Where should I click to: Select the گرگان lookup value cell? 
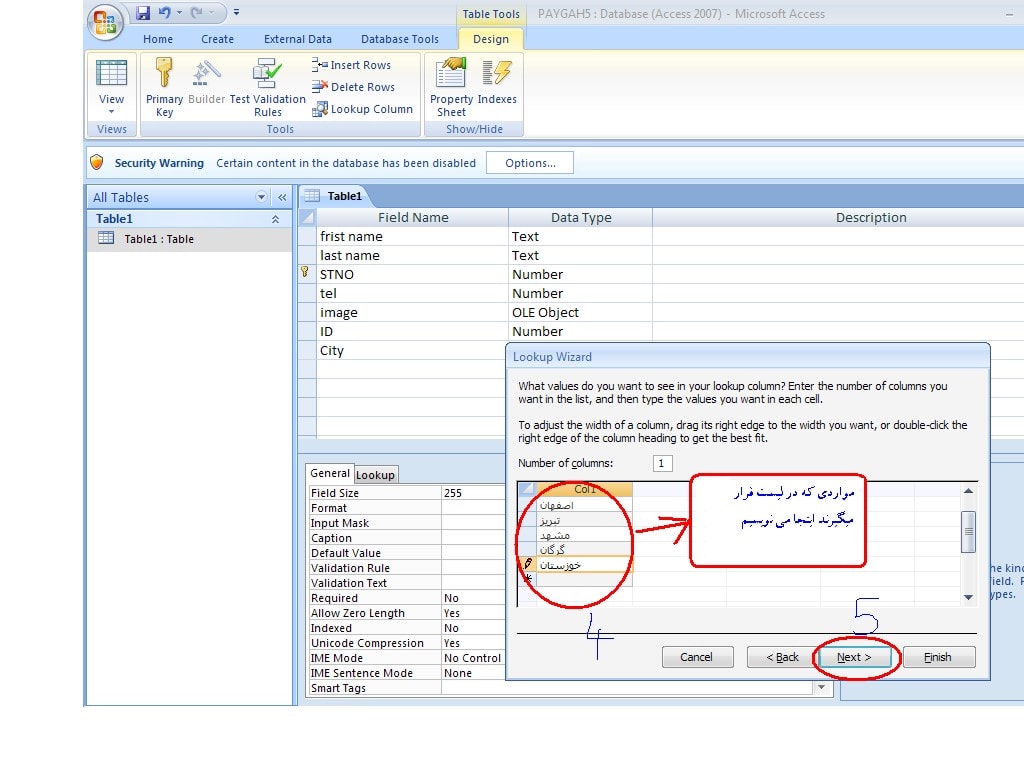coord(584,550)
